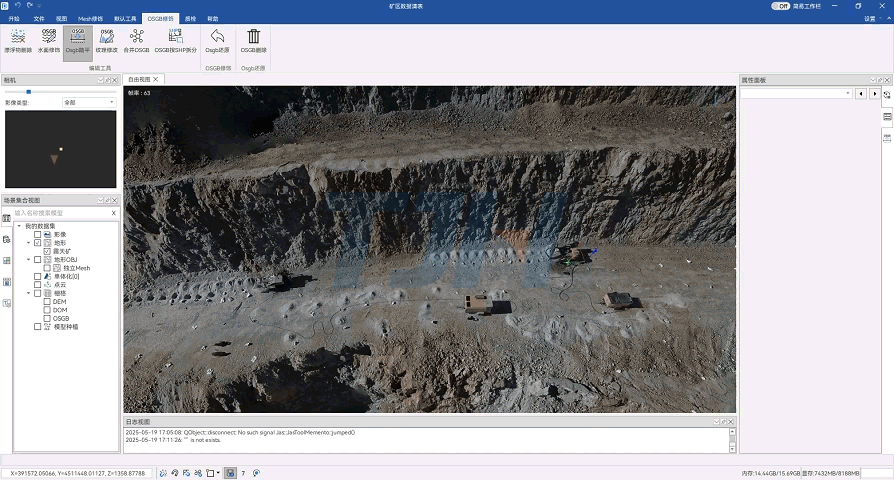Click the camera panel slider handle
This screenshot has height=480, width=894.
point(28,92)
